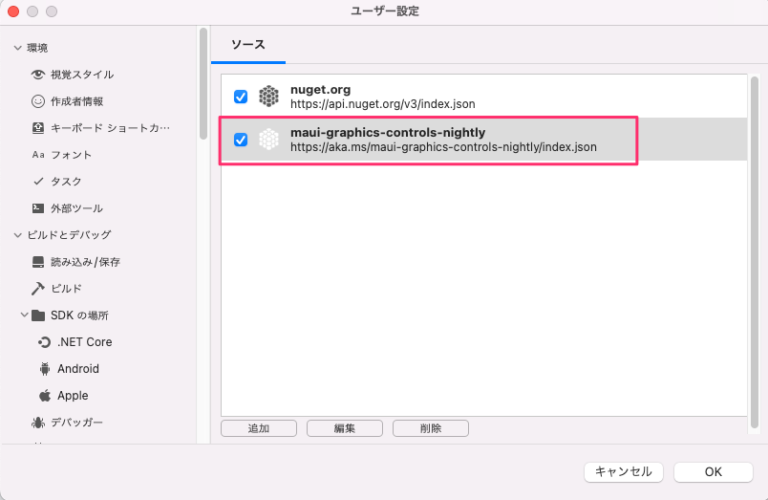Click the .NET Core icon

45,342
